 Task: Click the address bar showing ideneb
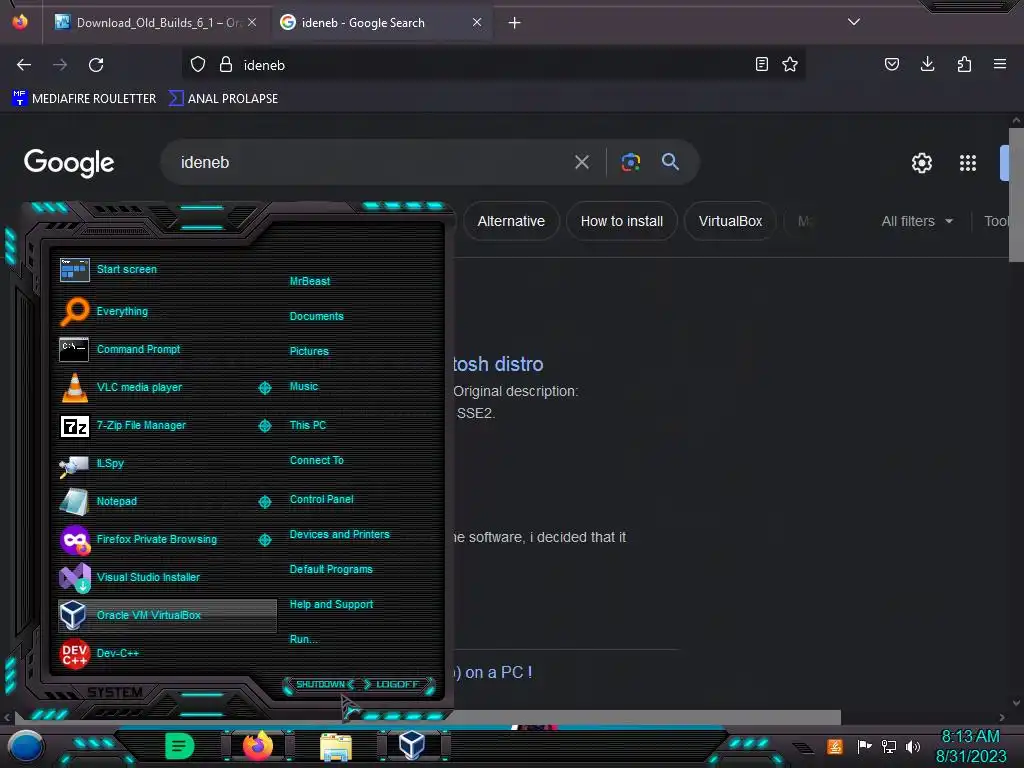[x=493, y=65]
